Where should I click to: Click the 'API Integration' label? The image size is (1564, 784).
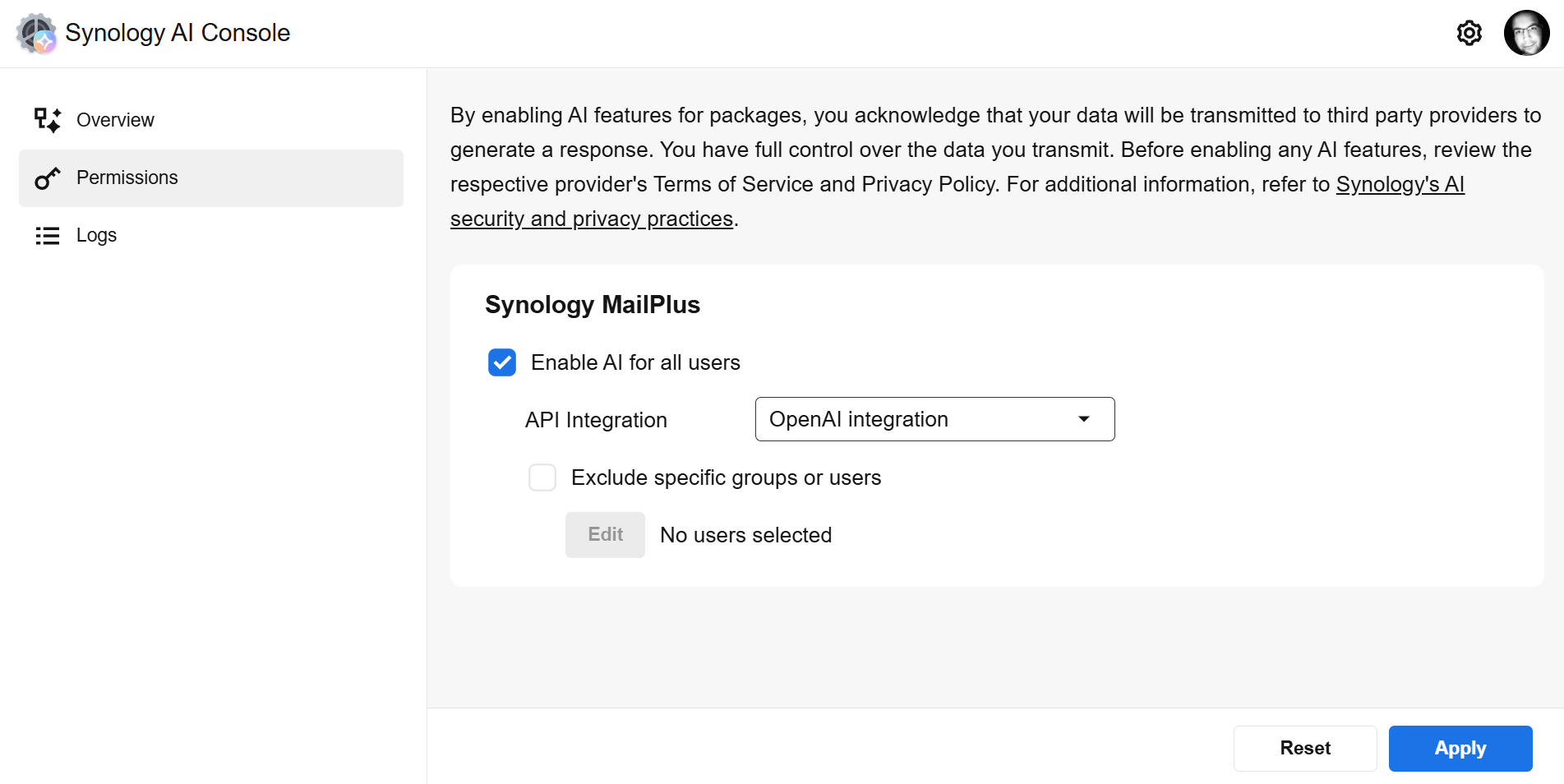pyautogui.click(x=596, y=420)
